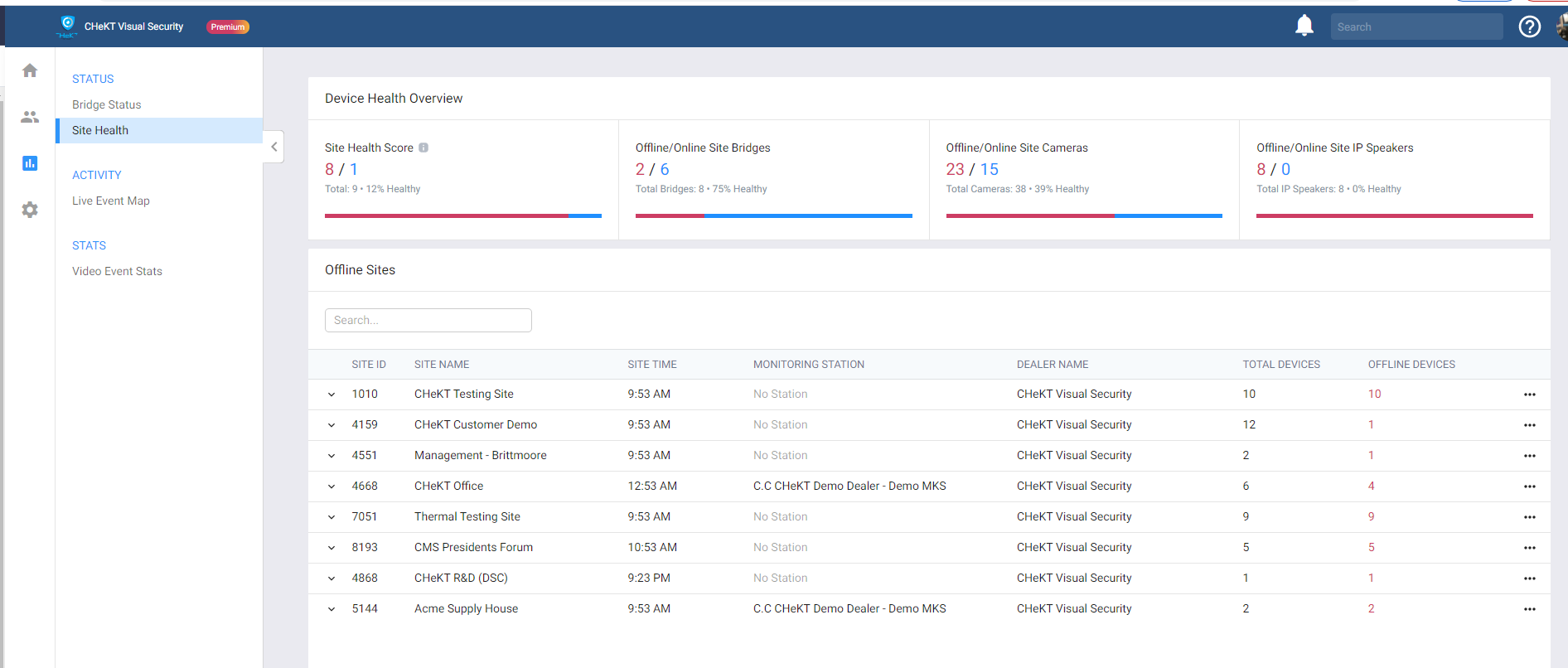The width and height of the screenshot is (1568, 668).
Task: Click the ACTIVITY section heading
Action: 96,175
